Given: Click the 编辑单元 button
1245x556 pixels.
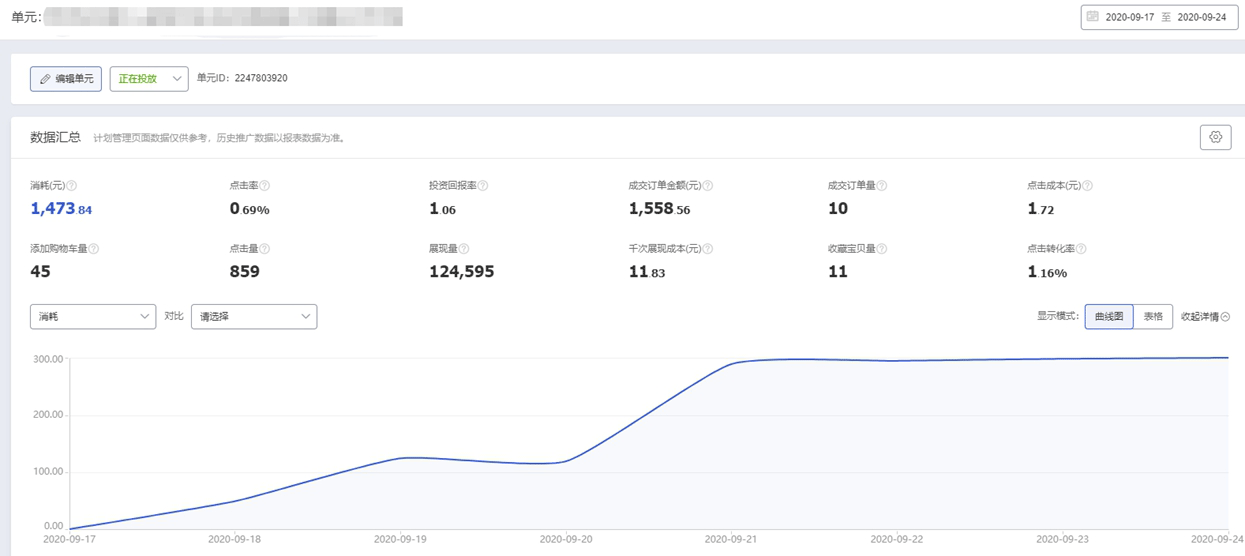Looking at the screenshot, I should [x=66, y=78].
